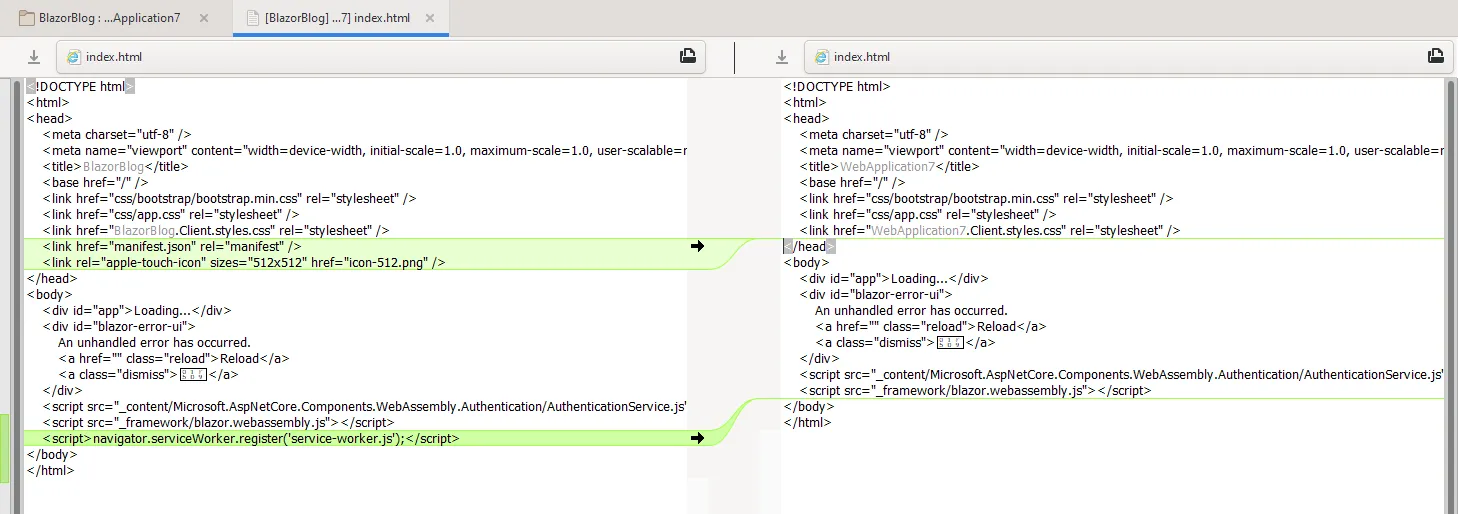This screenshot has width=1458, height=514.
Task: Click the apple-touch-icon link line
Action: pos(243,262)
